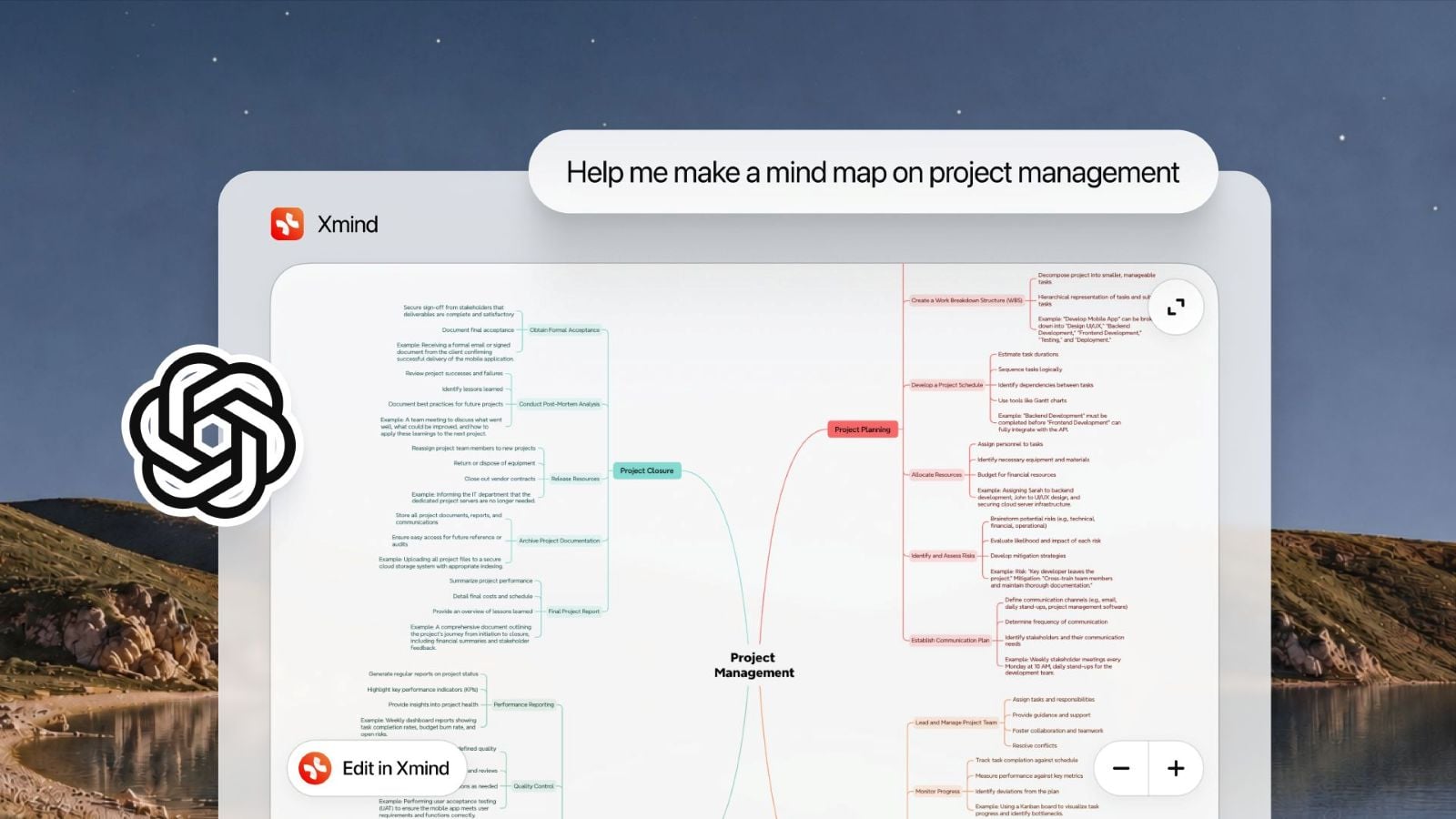Zoom out with the minus button
The image size is (1456, 819).
point(1121,769)
